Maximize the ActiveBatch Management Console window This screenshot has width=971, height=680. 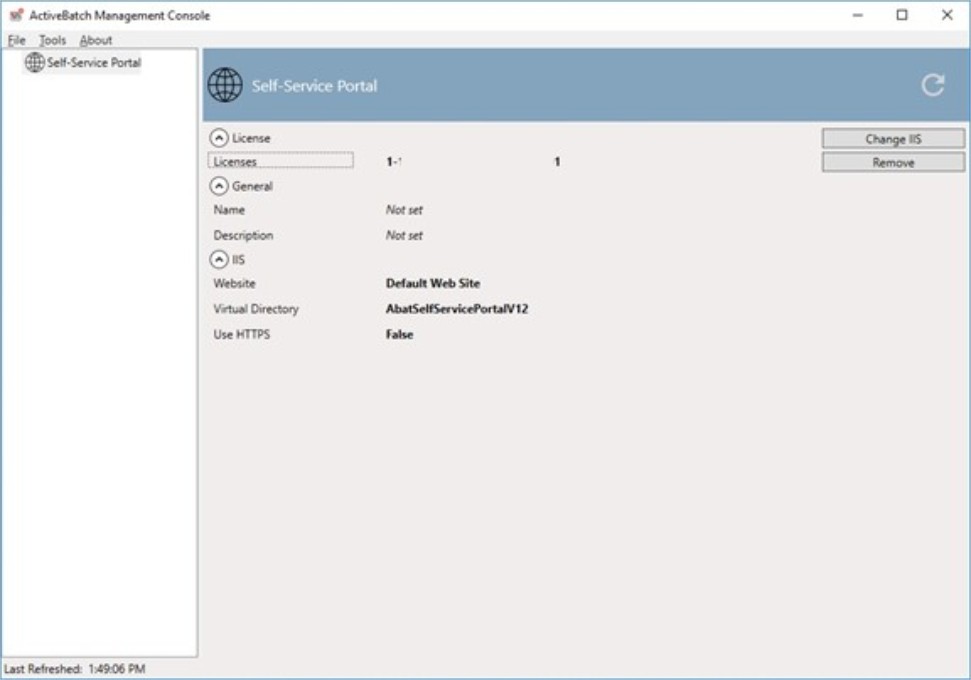pyautogui.click(x=902, y=15)
